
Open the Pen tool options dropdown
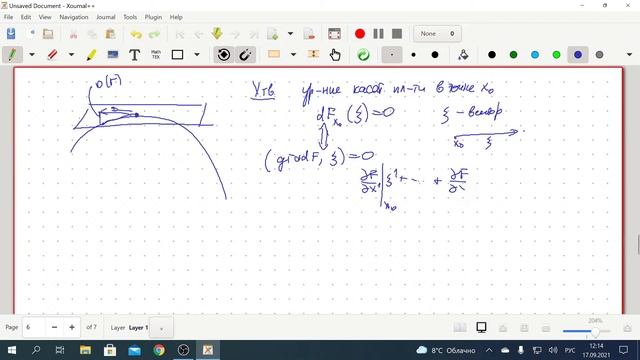[31, 55]
